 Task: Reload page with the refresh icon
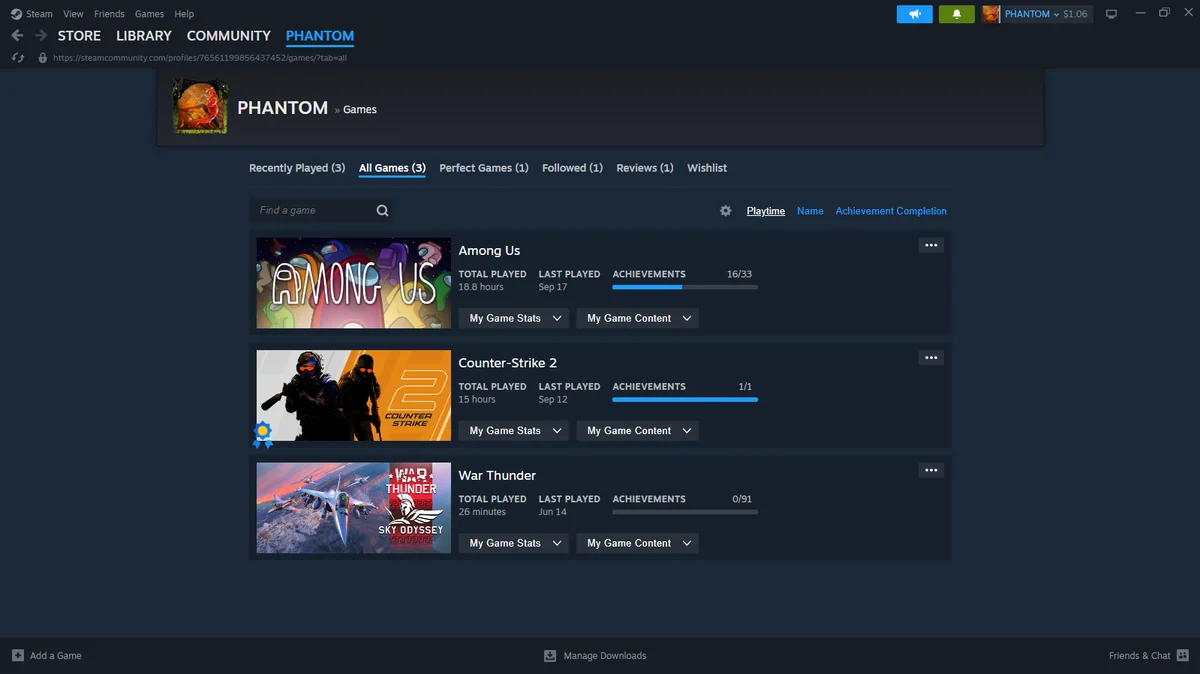coord(17,58)
